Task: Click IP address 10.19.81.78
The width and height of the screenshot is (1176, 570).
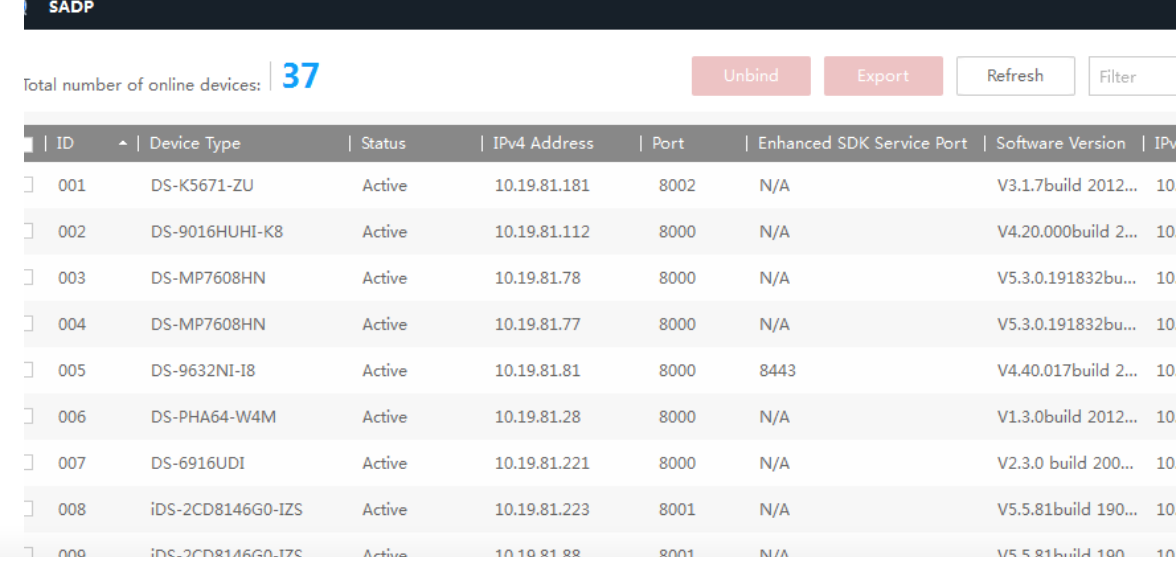Action: 537,278
